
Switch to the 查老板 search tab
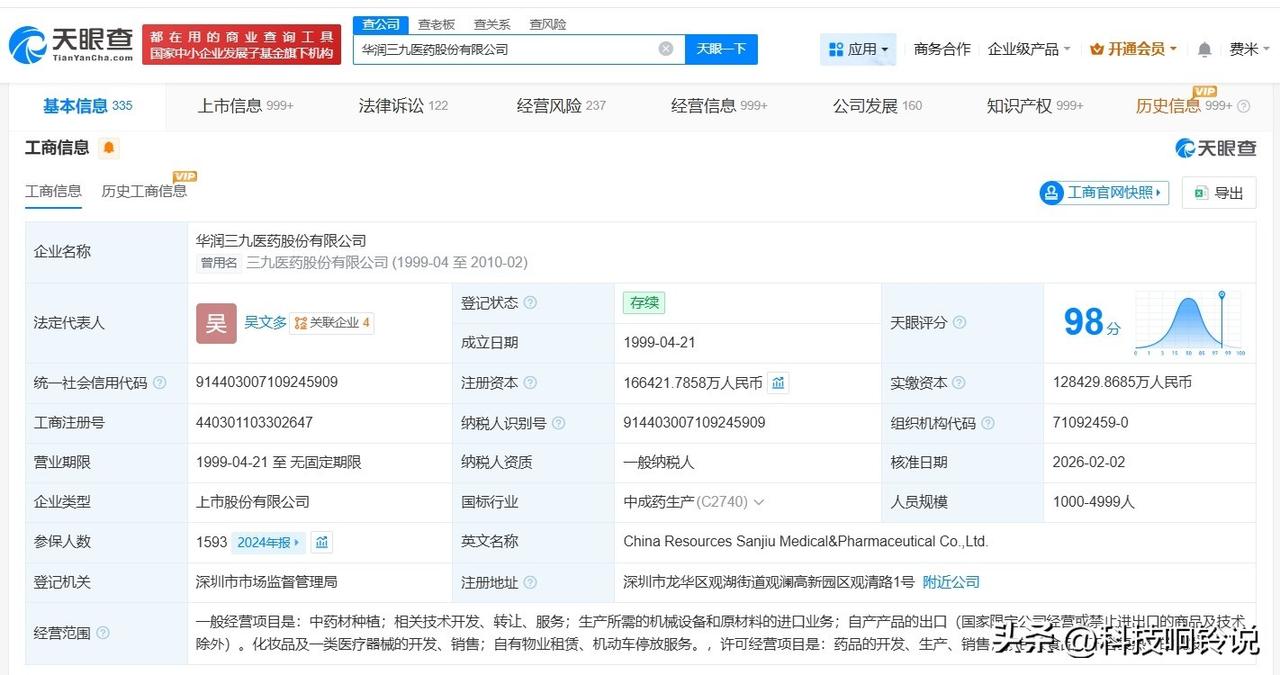click(436, 24)
